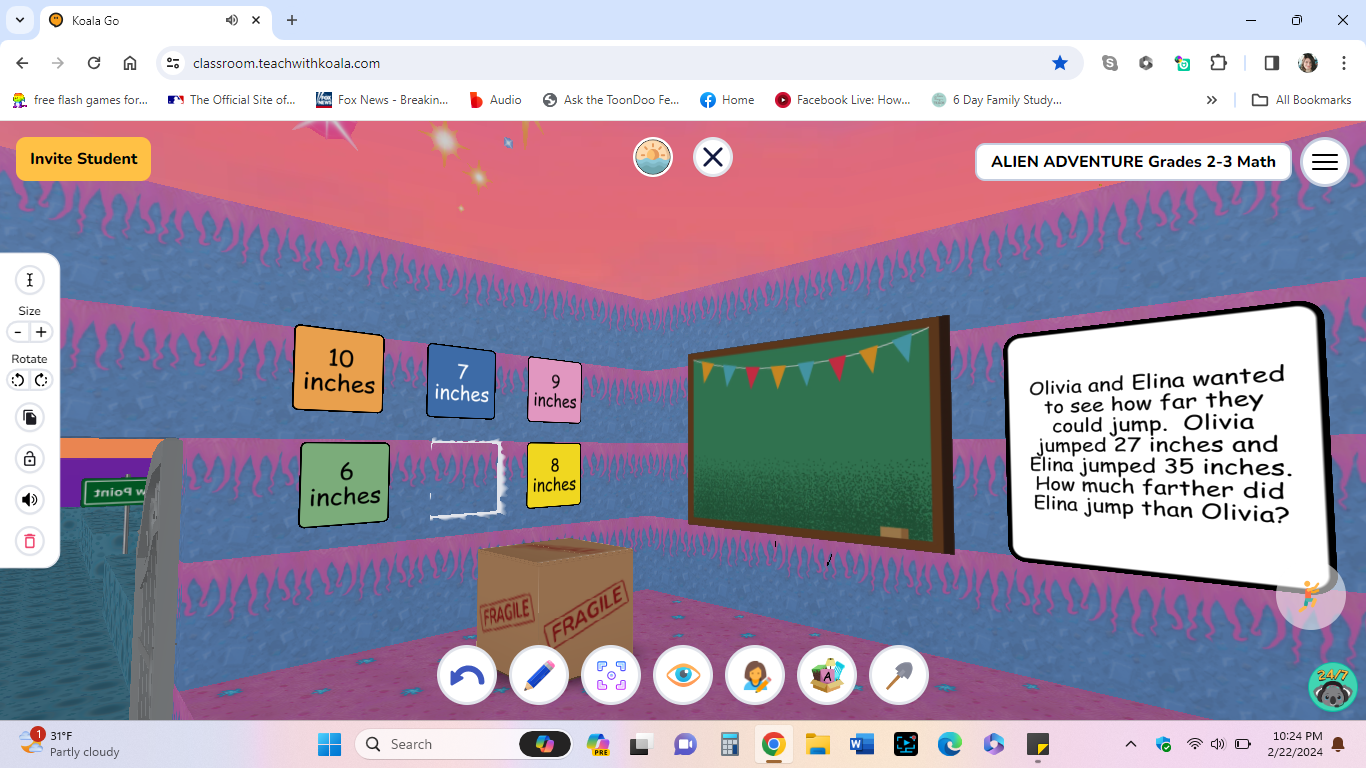Select the pencil drawing tool
The width and height of the screenshot is (1366, 768).
pos(539,675)
